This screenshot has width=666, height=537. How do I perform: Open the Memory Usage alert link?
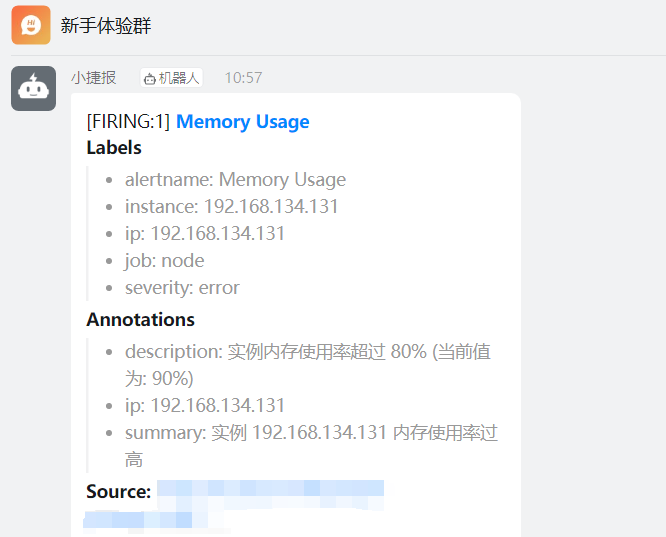click(243, 122)
